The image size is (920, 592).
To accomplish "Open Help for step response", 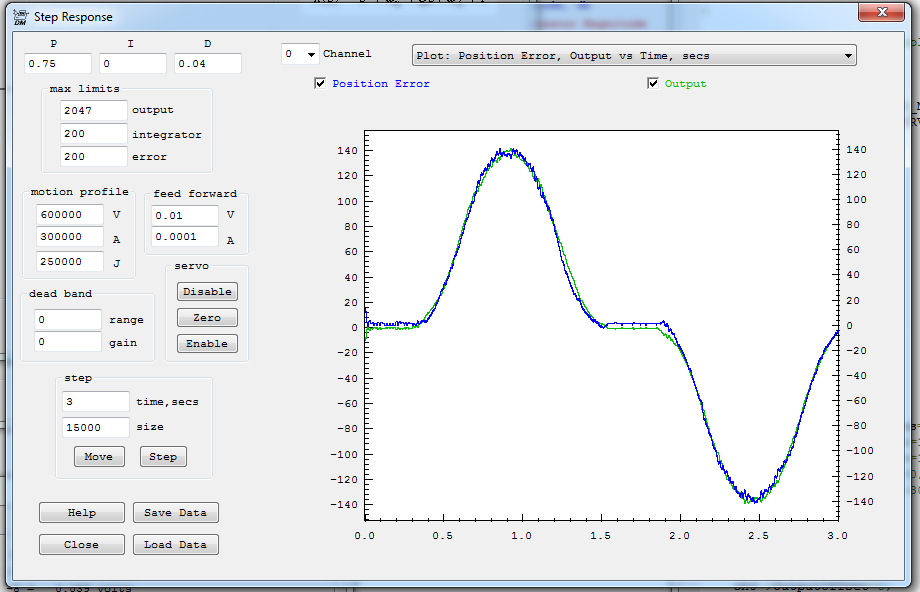I will [x=82, y=512].
